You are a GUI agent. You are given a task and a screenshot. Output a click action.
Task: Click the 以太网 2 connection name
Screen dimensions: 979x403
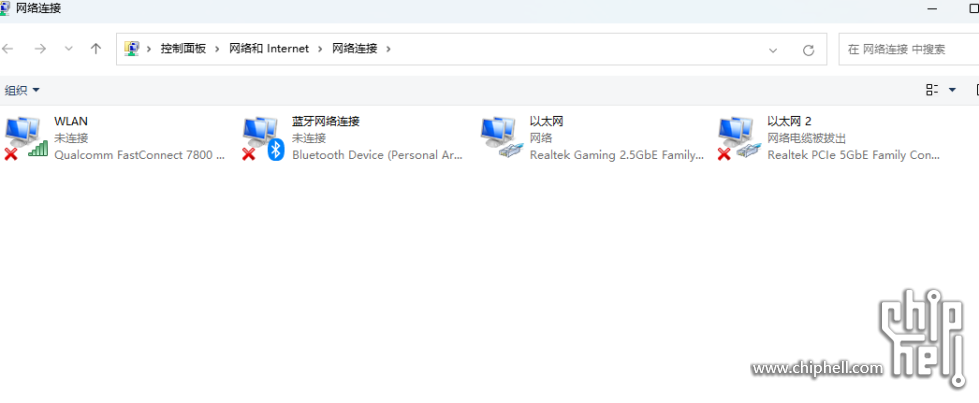[789, 121]
